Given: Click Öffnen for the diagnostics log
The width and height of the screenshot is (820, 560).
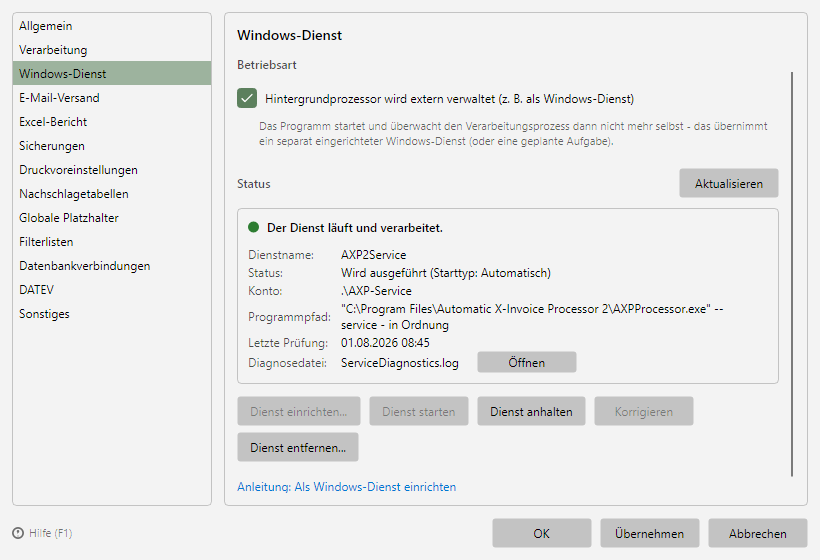Looking at the screenshot, I should click(527, 362).
